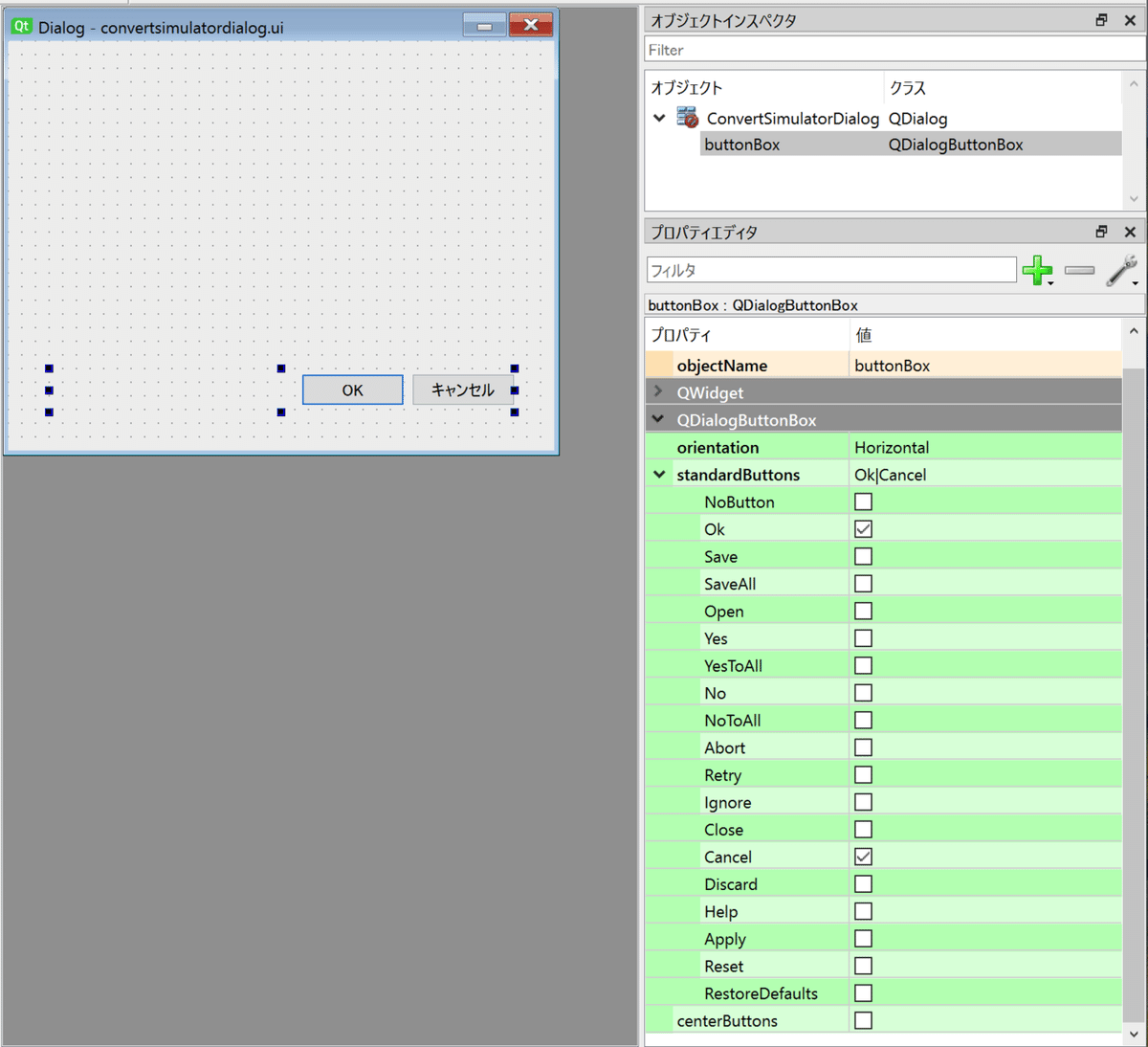Check the Reset standard button checkbox

coord(863,966)
